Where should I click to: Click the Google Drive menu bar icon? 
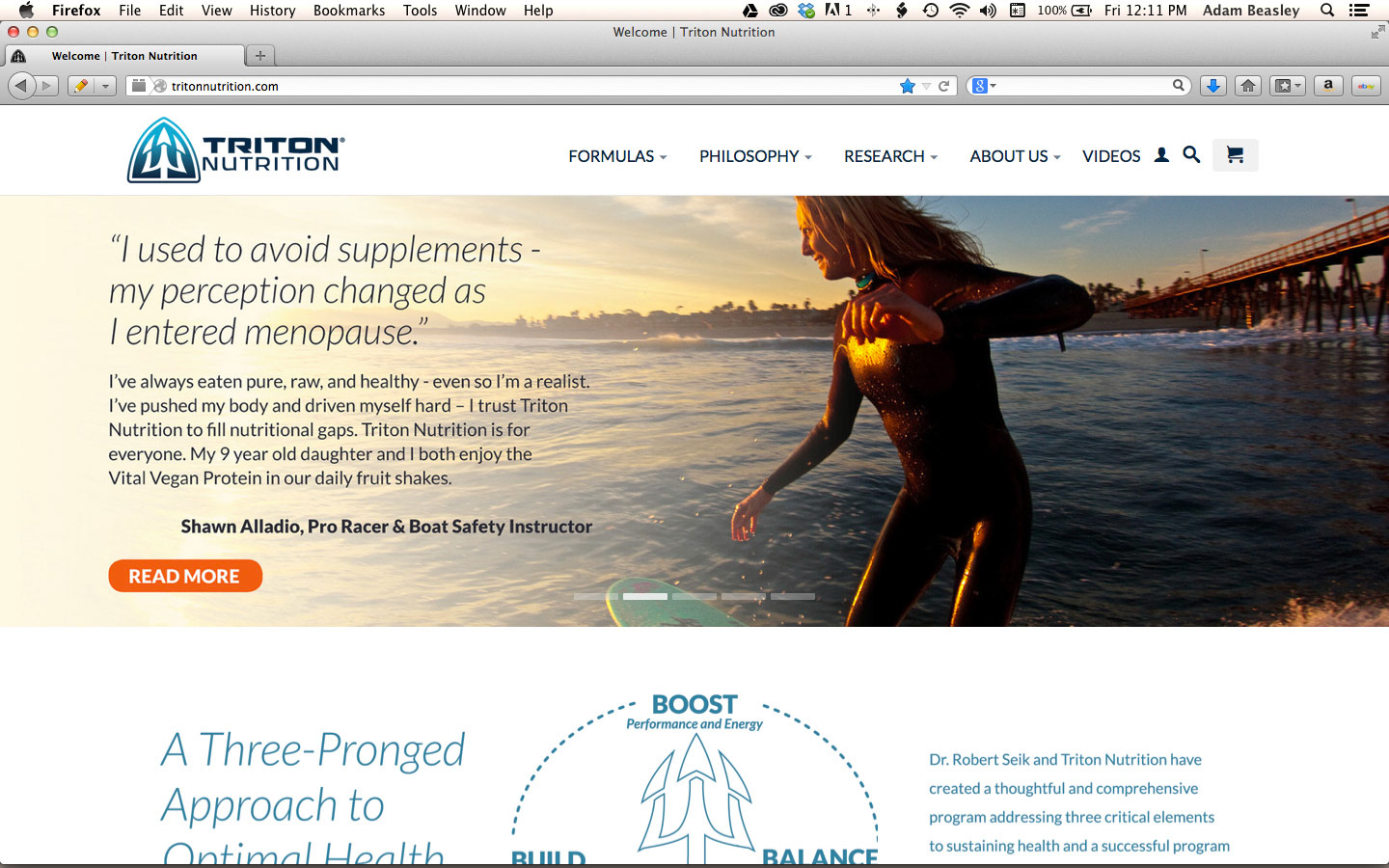750,11
